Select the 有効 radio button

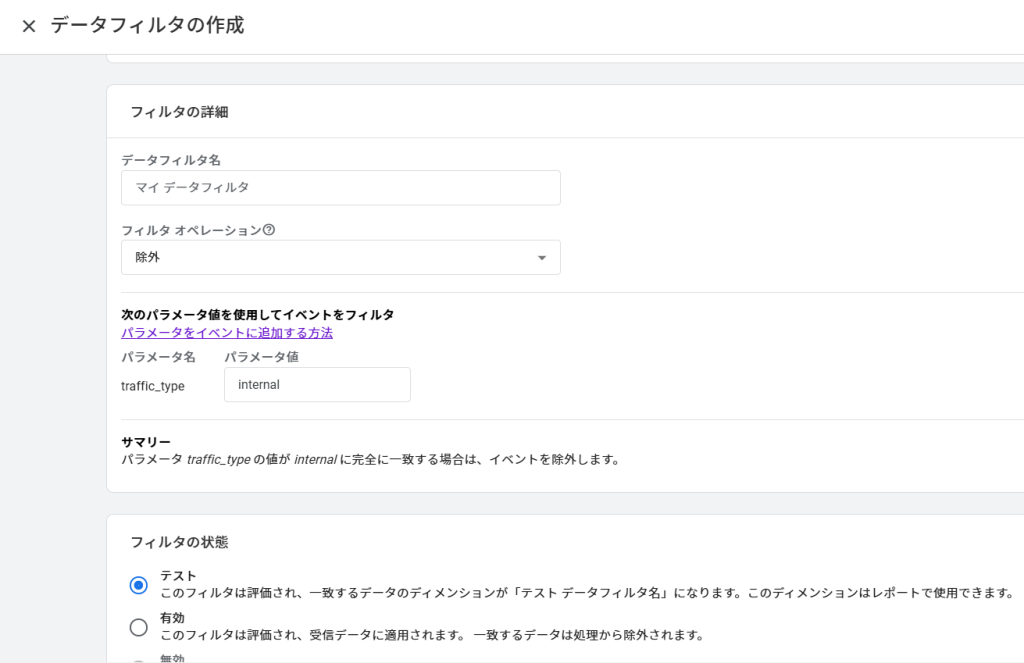139,627
